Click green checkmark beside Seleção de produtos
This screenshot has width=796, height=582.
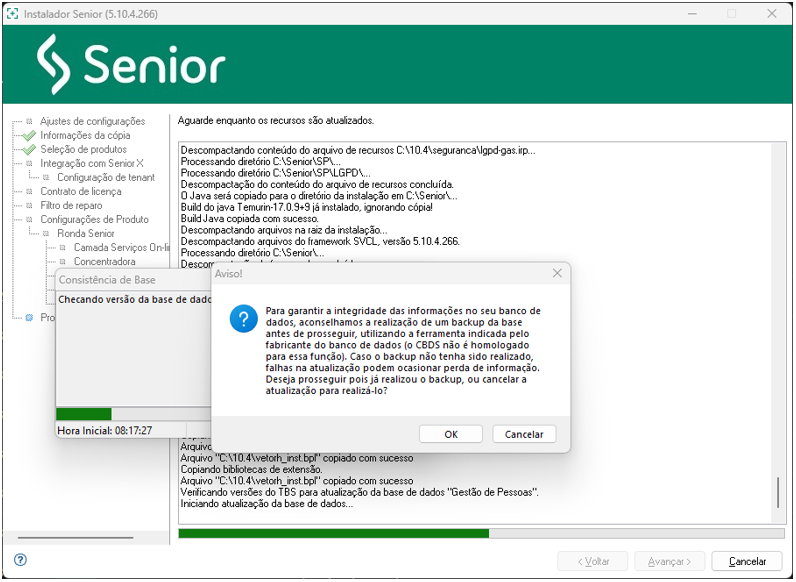[29, 149]
